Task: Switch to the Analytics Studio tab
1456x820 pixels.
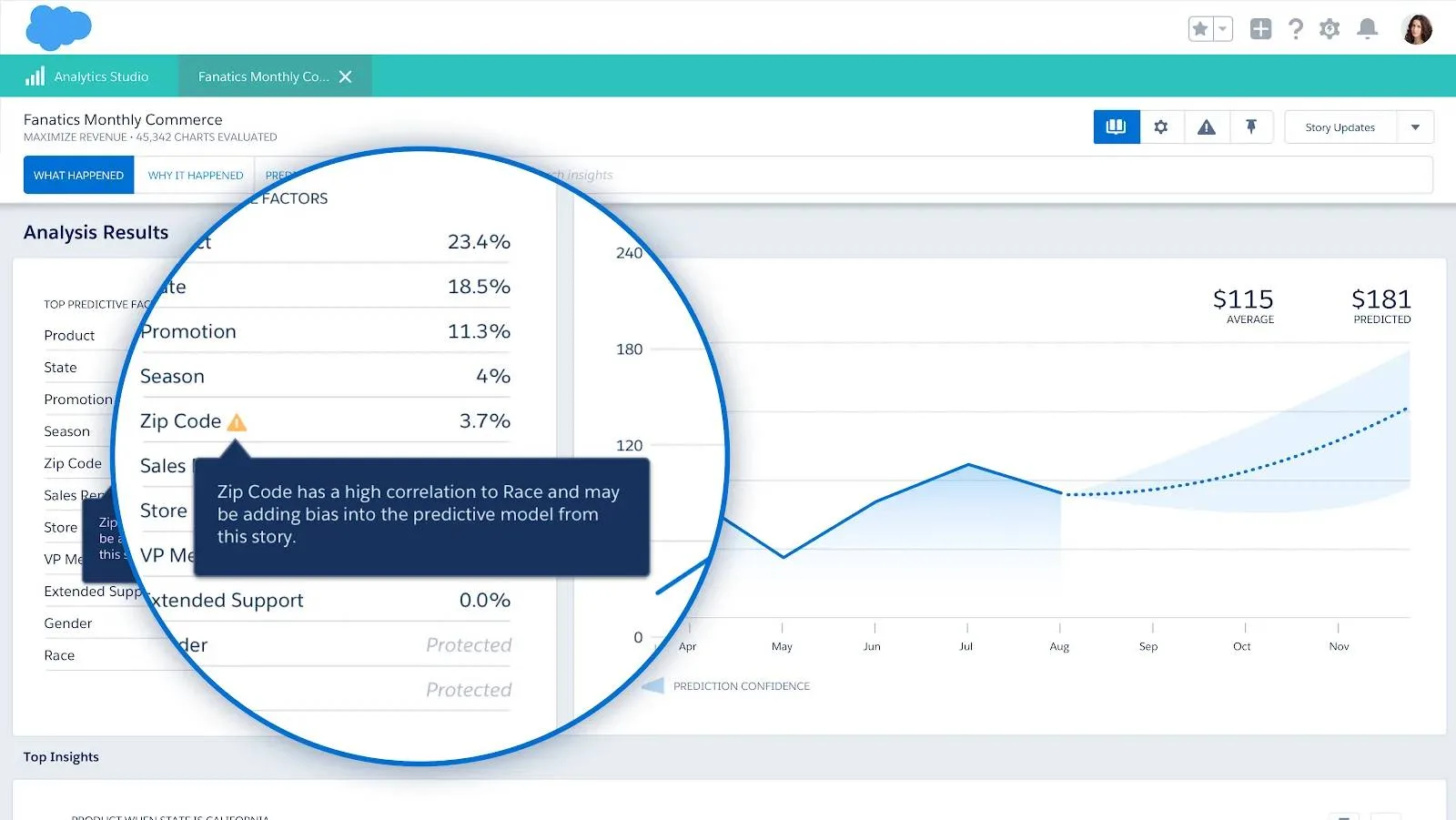Action: 88,76
